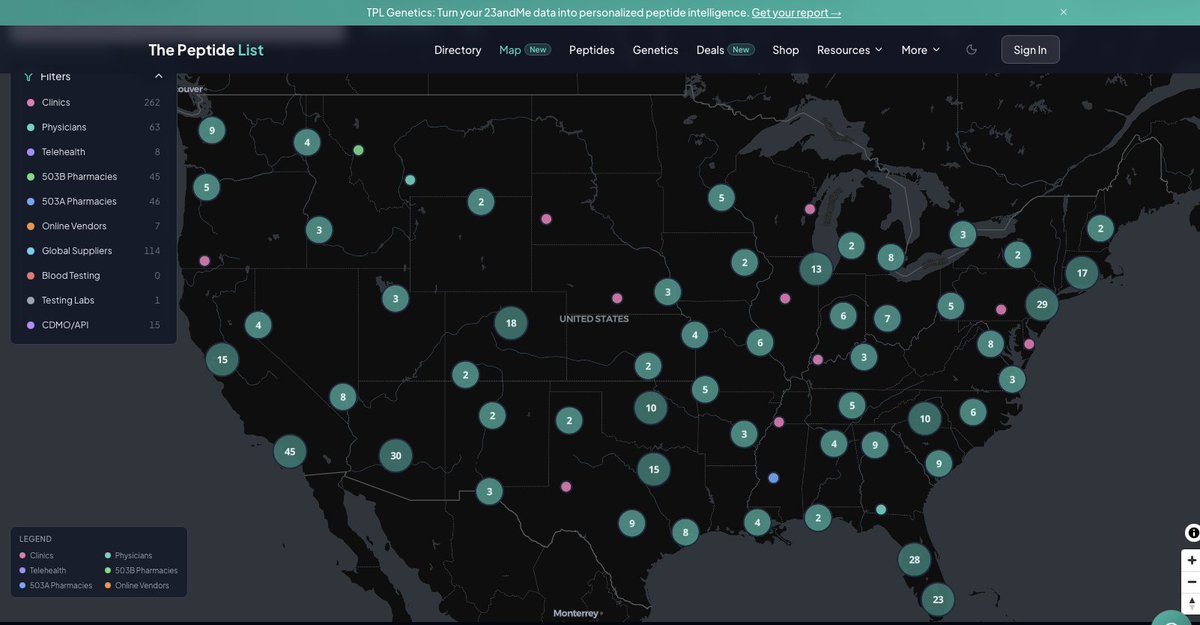Toggle the Clinics filter
The height and width of the screenshot is (625, 1200).
tap(94, 102)
